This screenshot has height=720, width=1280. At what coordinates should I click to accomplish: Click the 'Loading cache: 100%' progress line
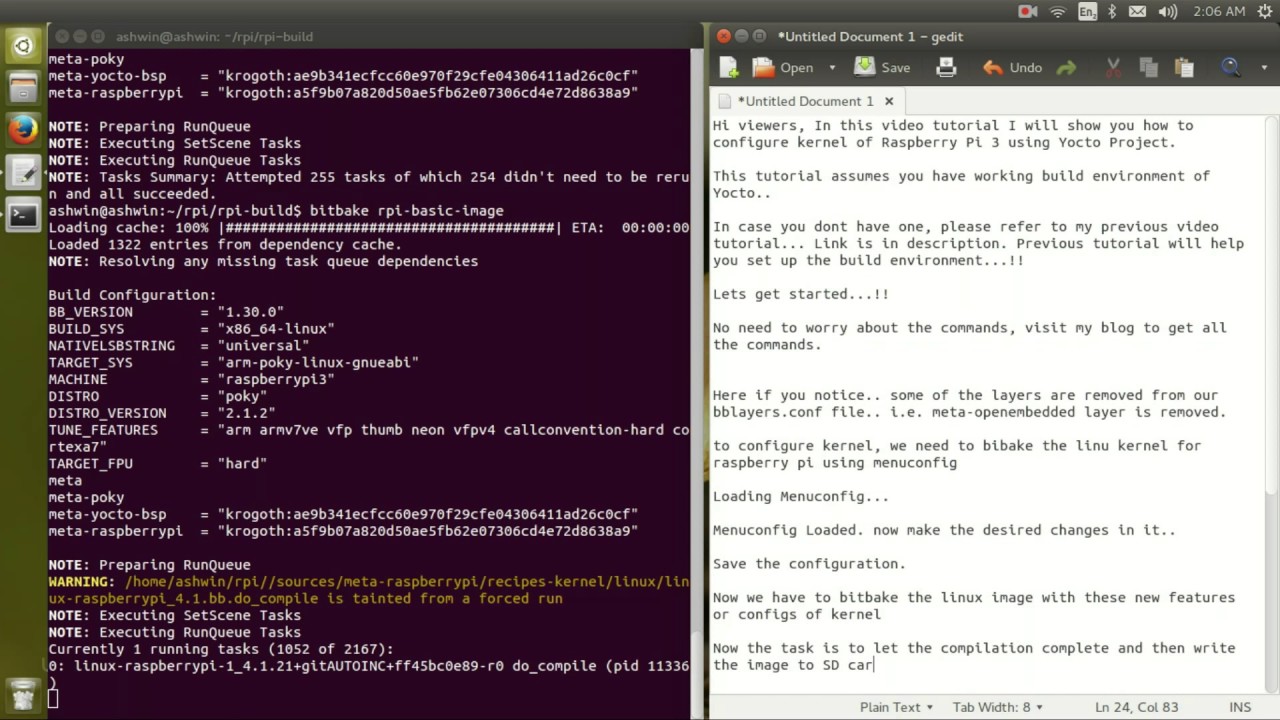click(x=369, y=228)
